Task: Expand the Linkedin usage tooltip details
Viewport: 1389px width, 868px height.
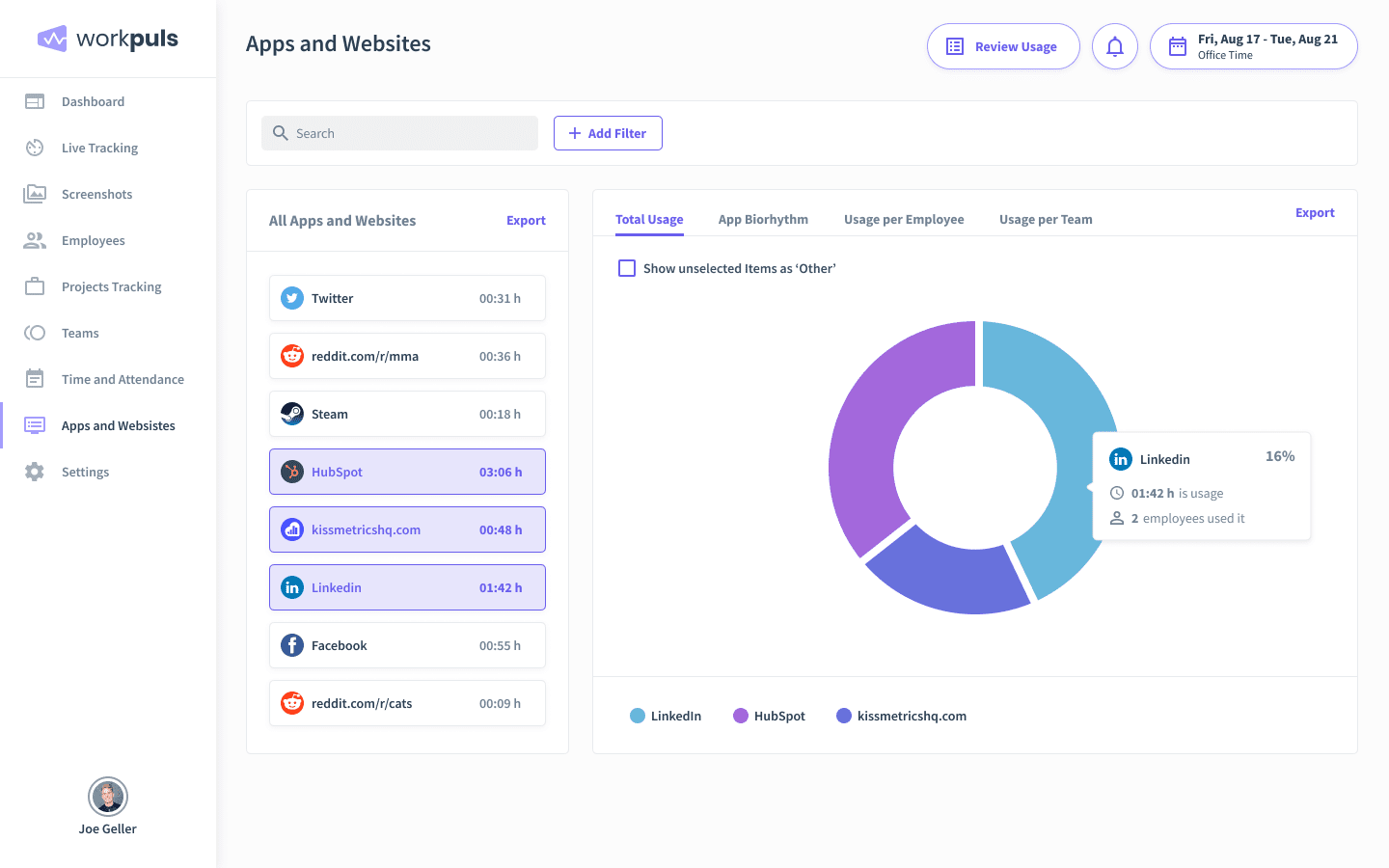Action: [x=1202, y=486]
